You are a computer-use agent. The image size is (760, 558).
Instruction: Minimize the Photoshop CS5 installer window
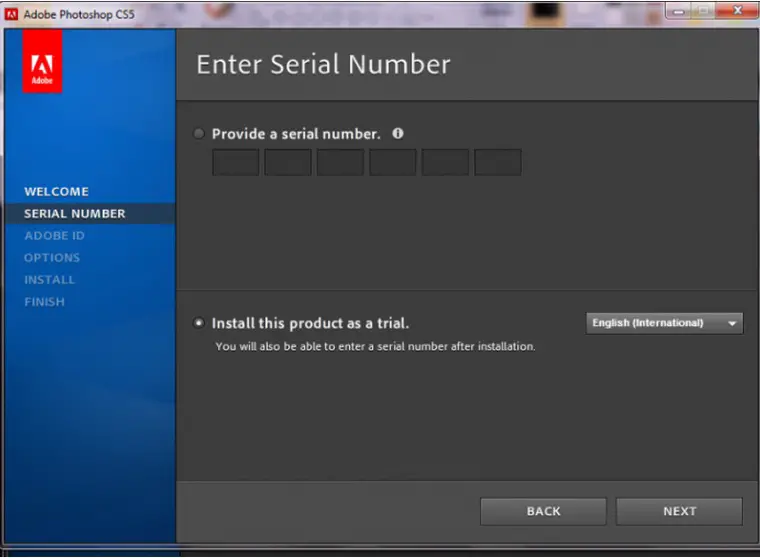(x=679, y=11)
